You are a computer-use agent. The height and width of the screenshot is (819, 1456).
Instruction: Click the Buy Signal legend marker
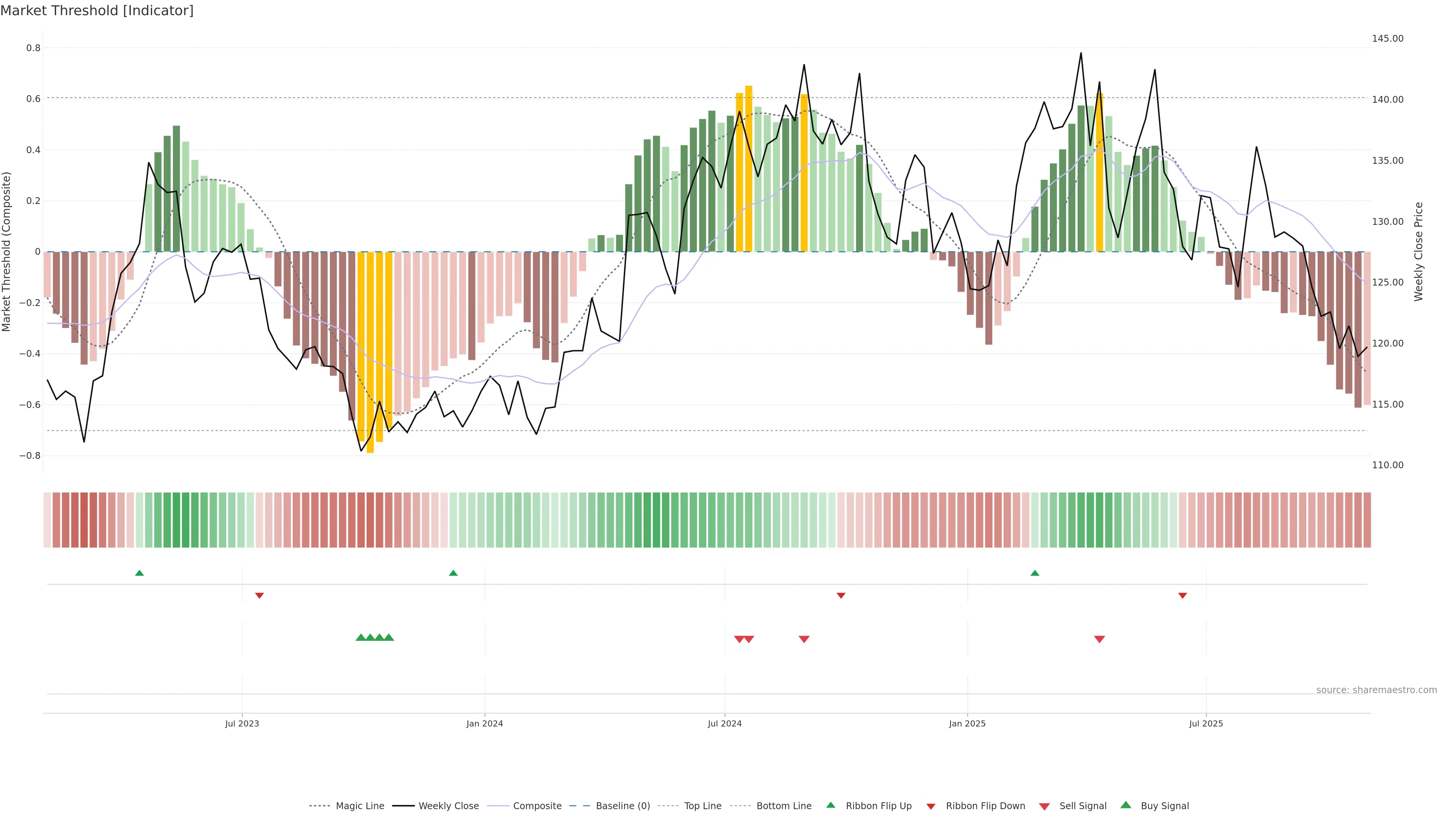[x=1126, y=805]
